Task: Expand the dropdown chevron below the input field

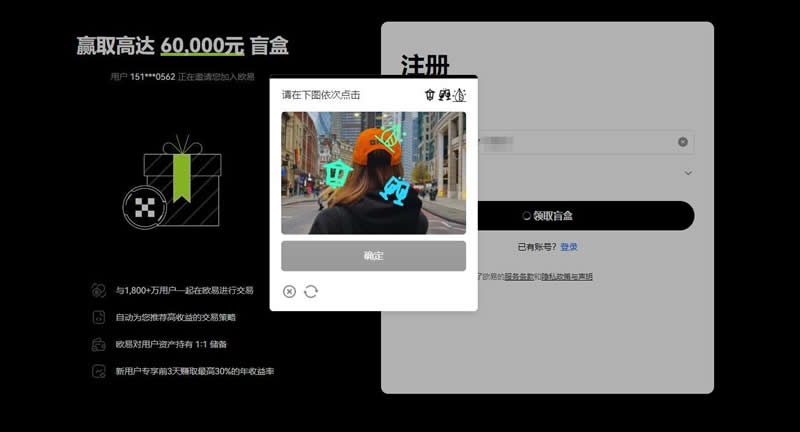Action: pos(687,173)
